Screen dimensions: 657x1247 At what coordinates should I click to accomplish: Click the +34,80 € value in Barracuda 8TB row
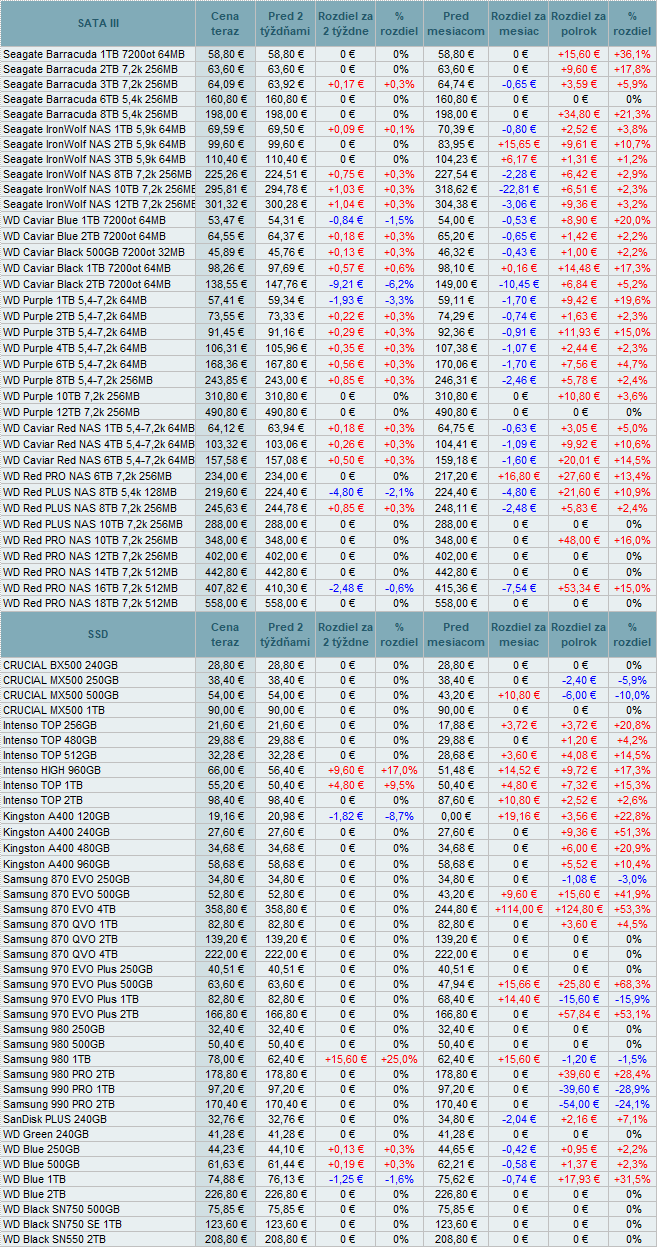[580, 113]
